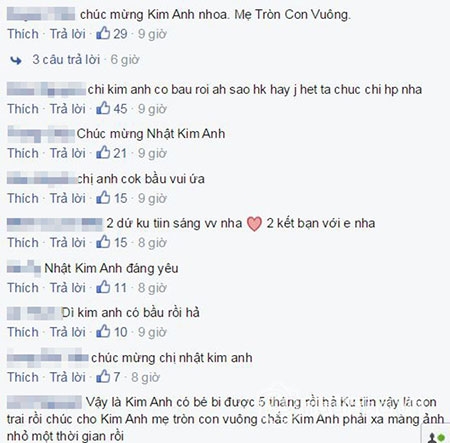Click the thumbs-up icon showing 7 likes
450x443 pixels.
[103, 377]
